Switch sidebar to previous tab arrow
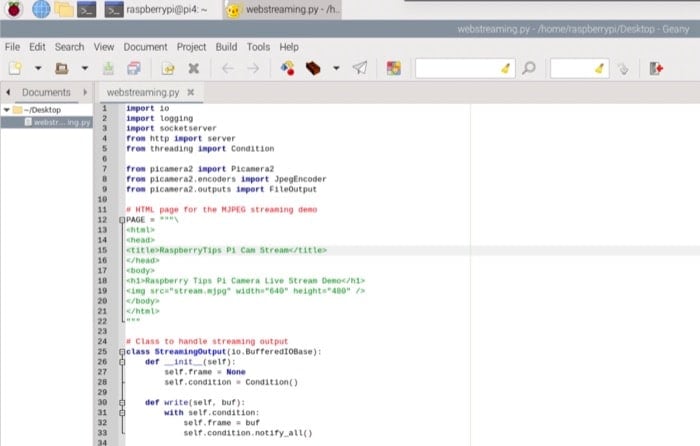This screenshot has height=446, width=700. click(8, 92)
